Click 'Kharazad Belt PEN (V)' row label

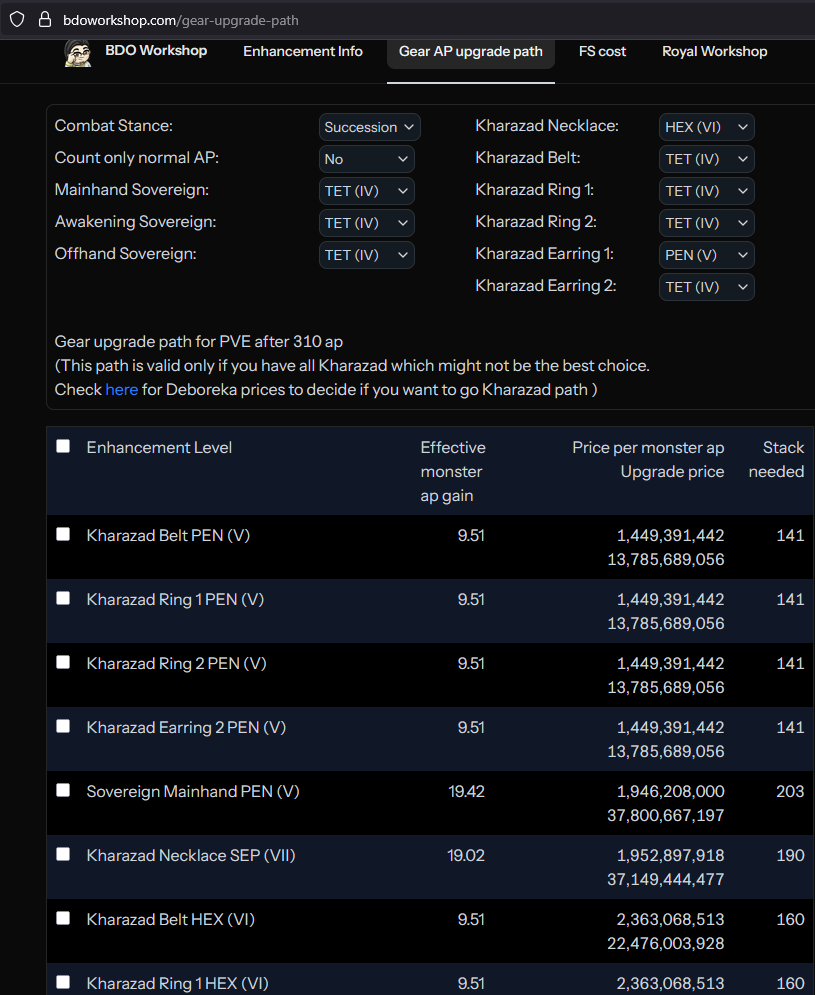click(168, 536)
